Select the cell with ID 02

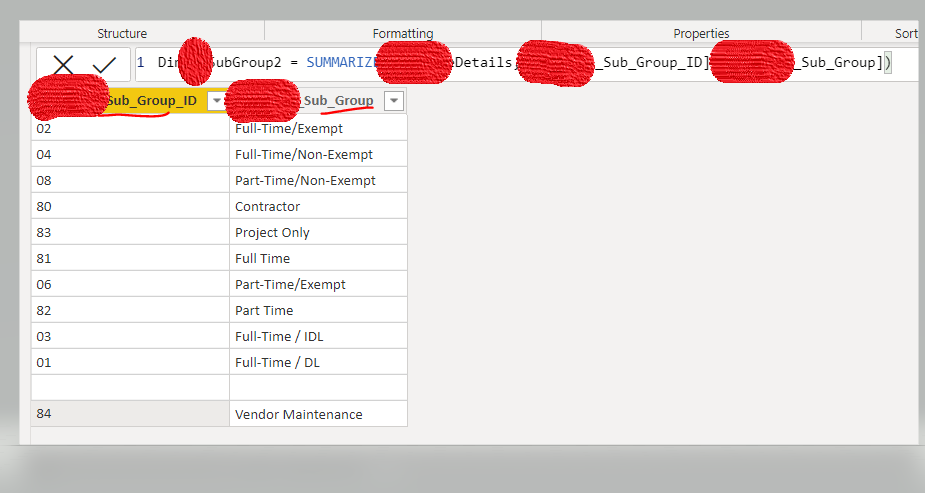[x=130, y=128]
